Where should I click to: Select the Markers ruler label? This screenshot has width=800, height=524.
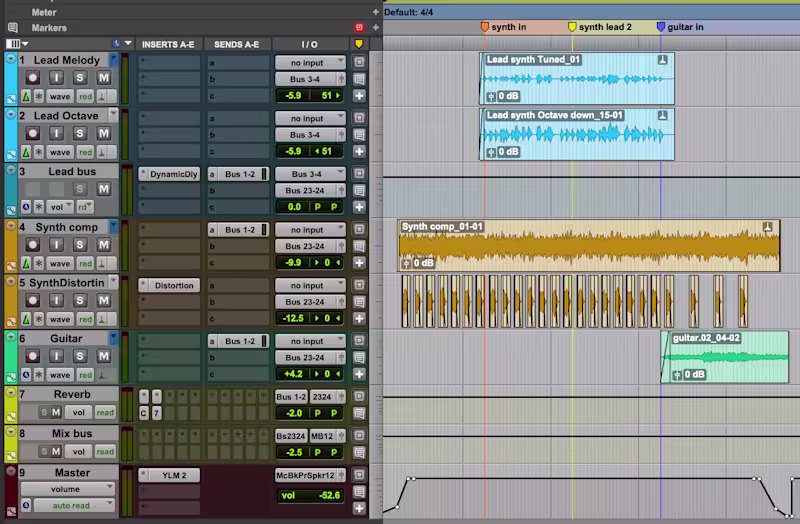tap(49, 28)
